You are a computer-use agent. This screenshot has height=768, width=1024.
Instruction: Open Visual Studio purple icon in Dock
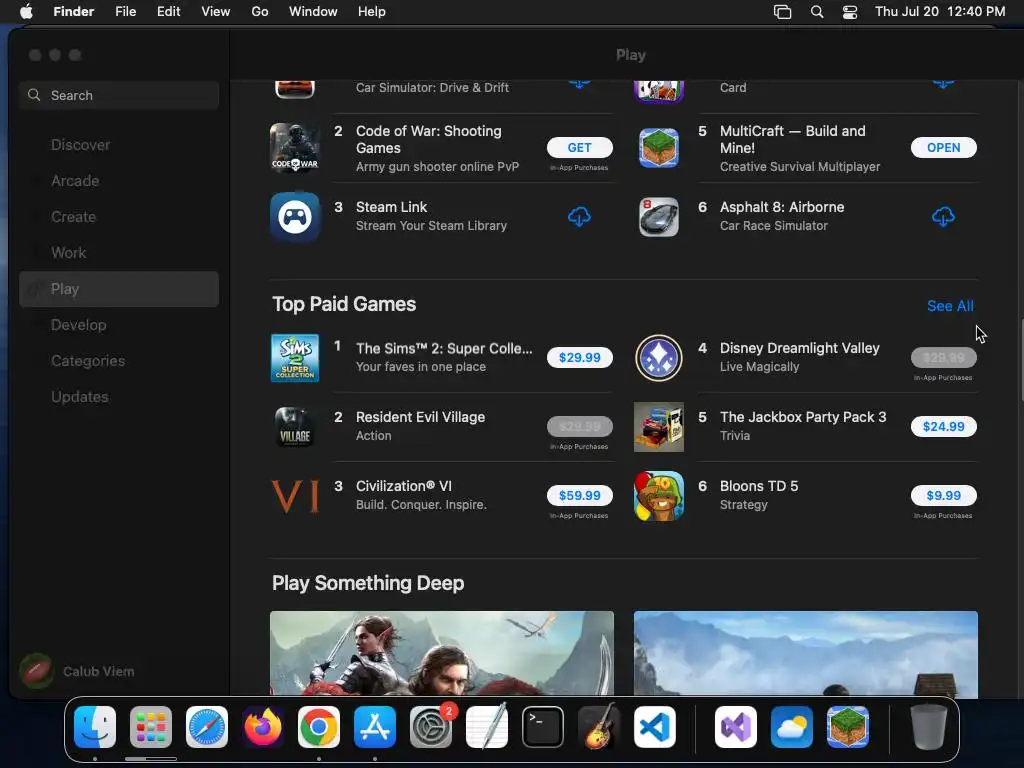736,727
